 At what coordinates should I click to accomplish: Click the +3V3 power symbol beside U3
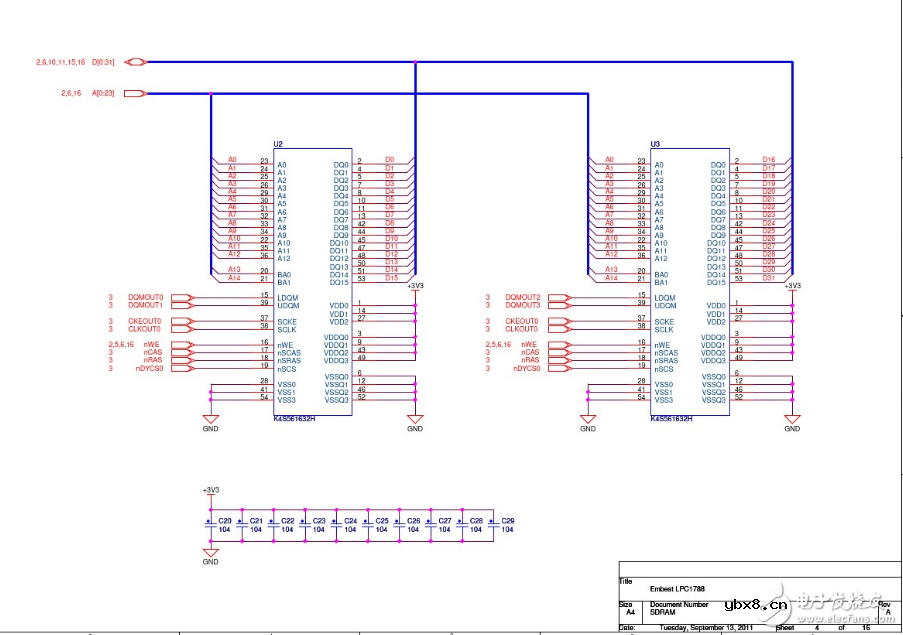click(792, 286)
